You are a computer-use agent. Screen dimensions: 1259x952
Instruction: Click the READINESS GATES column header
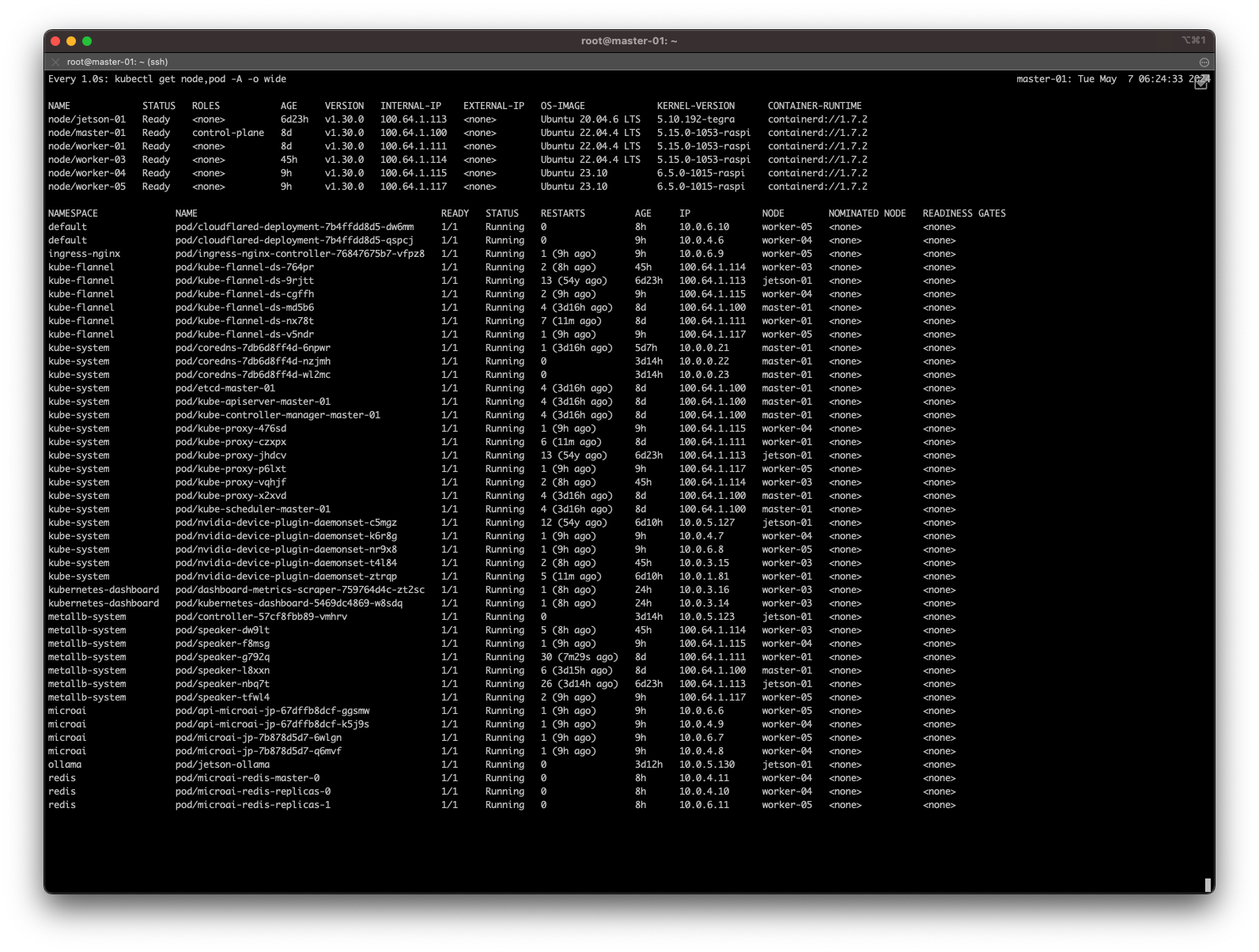point(965,213)
